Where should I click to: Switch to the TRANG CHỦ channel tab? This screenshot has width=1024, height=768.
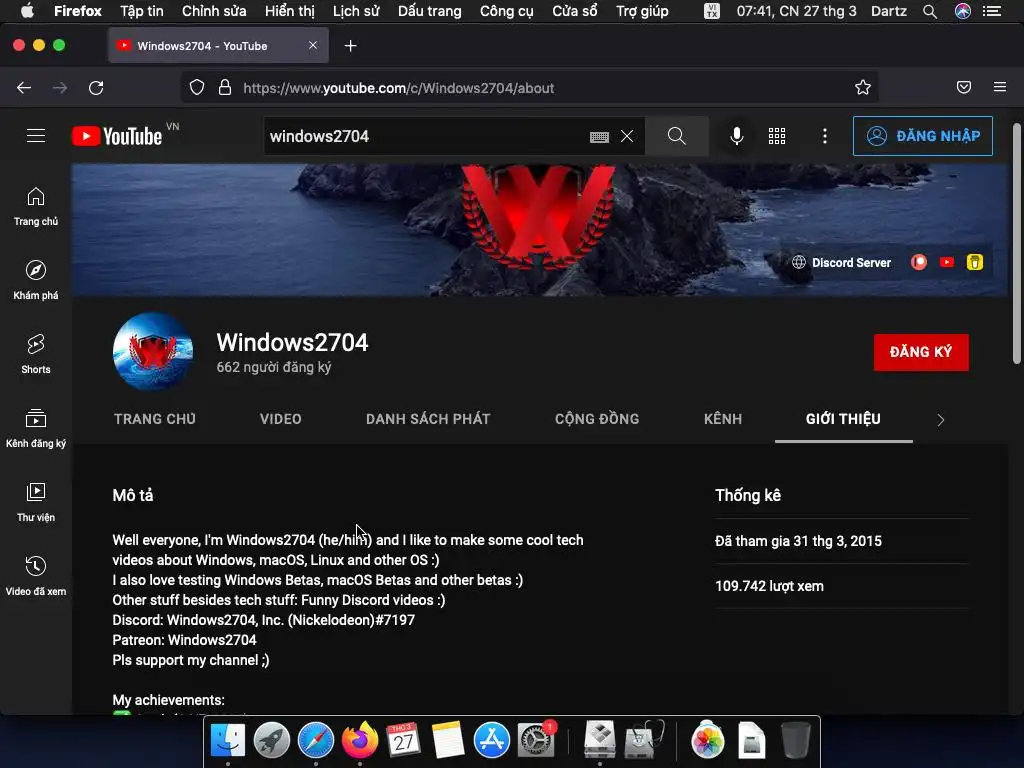coord(155,419)
